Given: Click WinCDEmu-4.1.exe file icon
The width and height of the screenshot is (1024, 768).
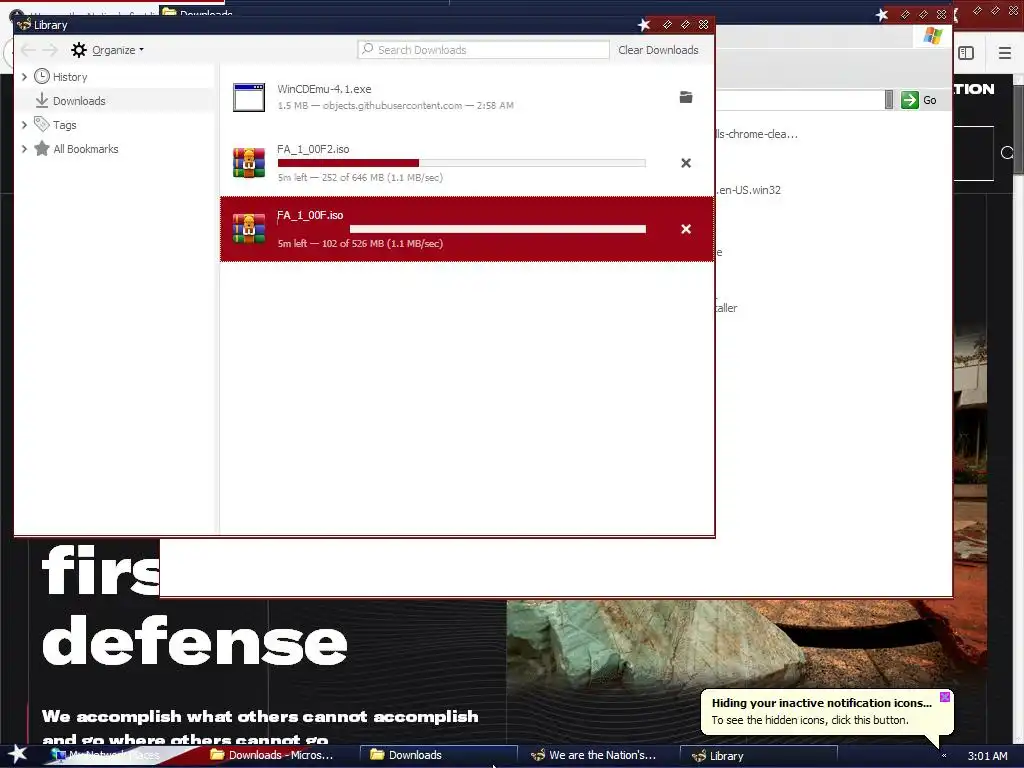Looking at the screenshot, I should point(249,97).
